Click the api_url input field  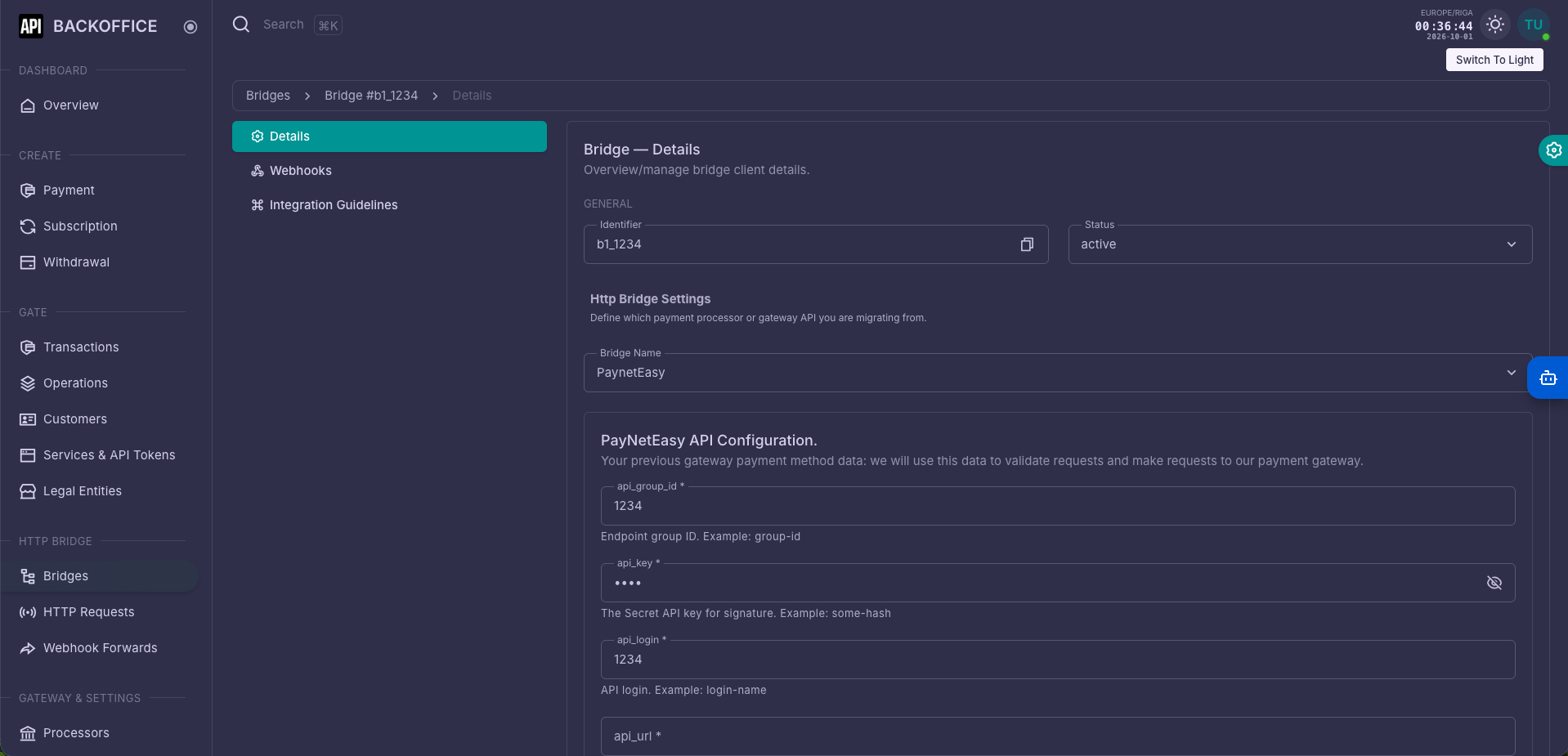pyautogui.click(x=1058, y=736)
